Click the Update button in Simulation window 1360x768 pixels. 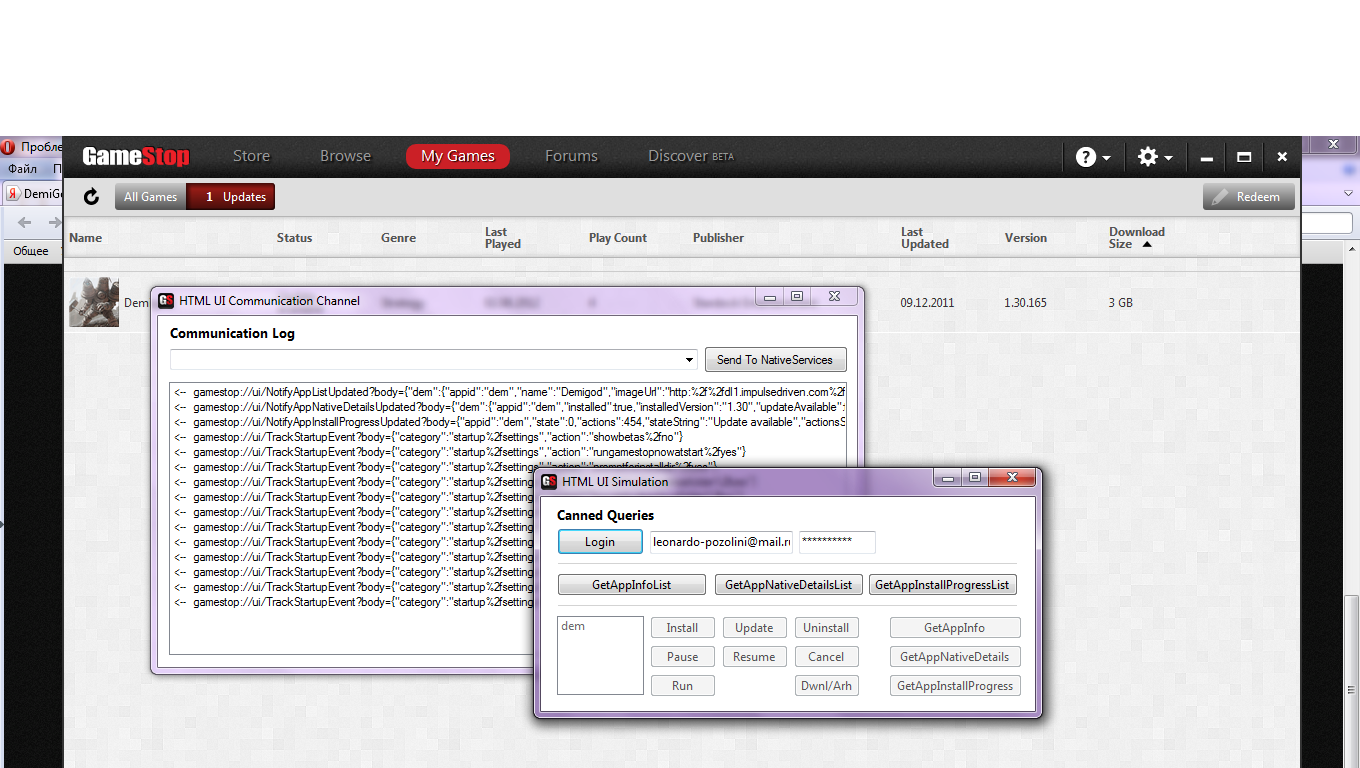pos(754,628)
